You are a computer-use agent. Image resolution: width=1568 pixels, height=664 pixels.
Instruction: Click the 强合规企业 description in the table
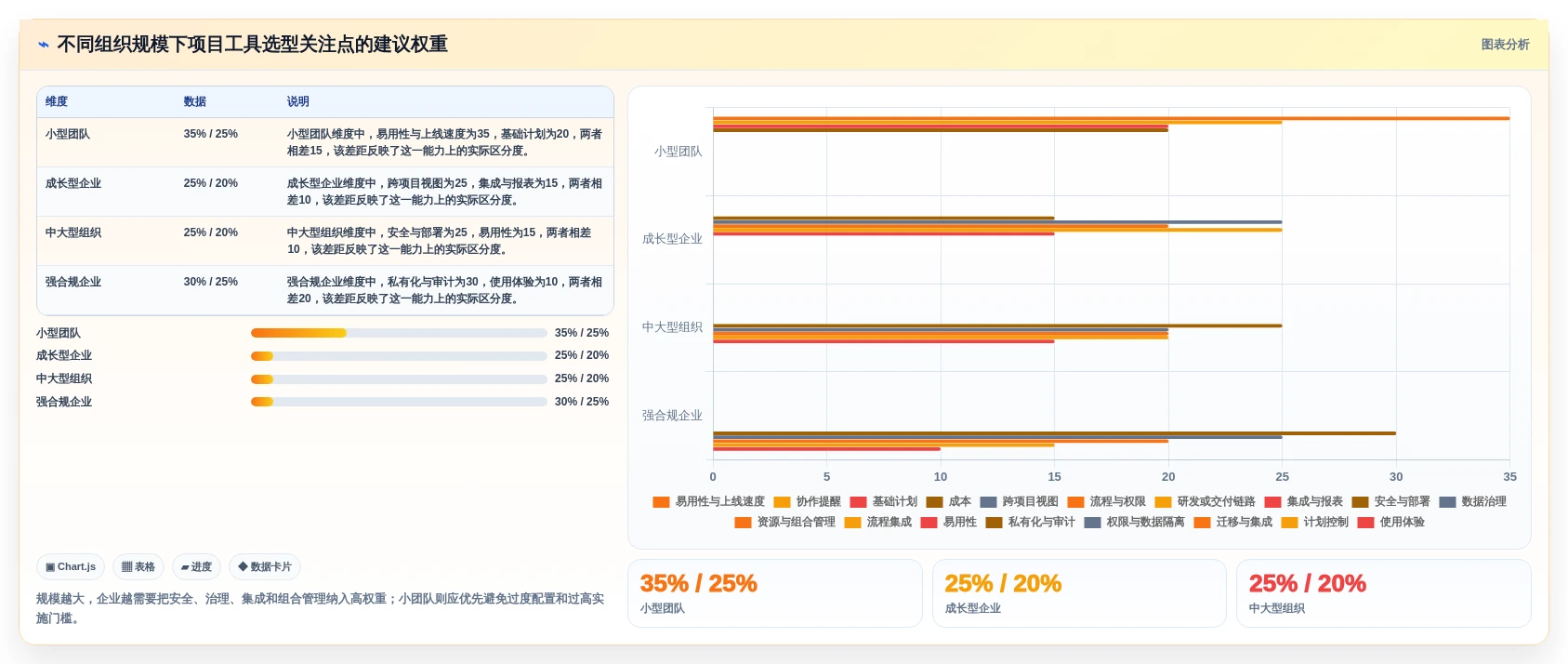pos(444,290)
